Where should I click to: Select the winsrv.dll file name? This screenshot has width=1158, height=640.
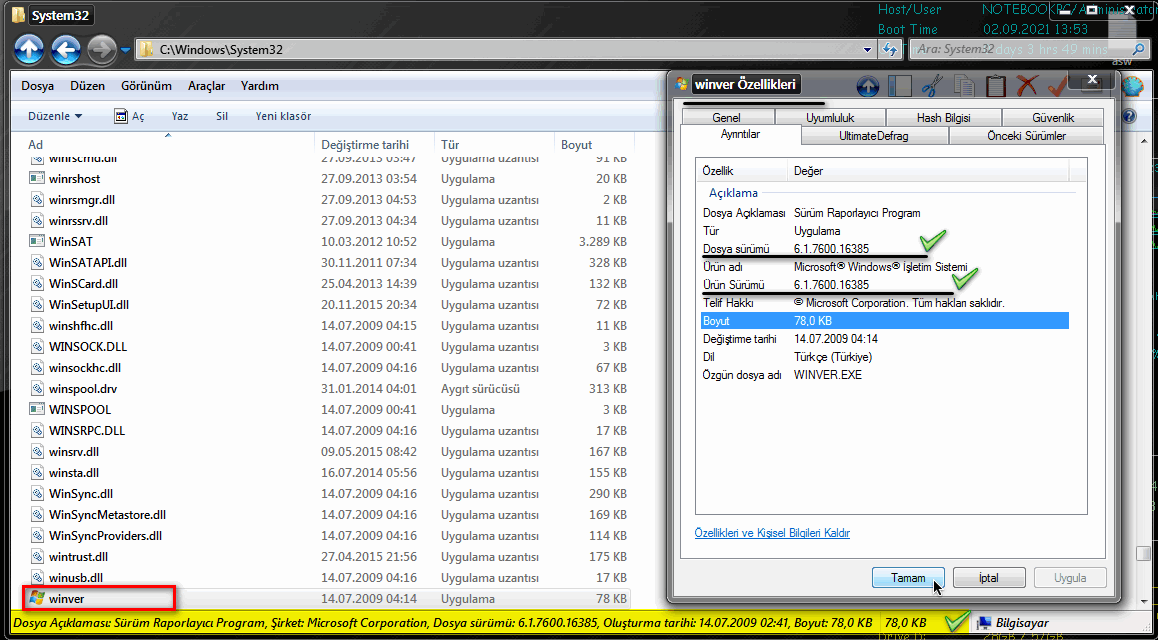pos(74,451)
